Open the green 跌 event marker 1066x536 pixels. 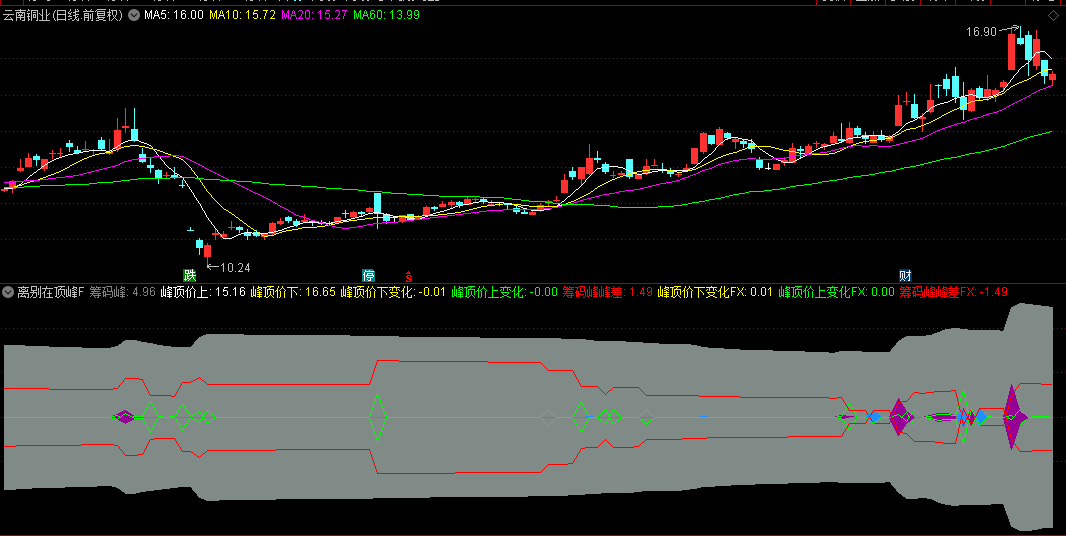[x=190, y=275]
